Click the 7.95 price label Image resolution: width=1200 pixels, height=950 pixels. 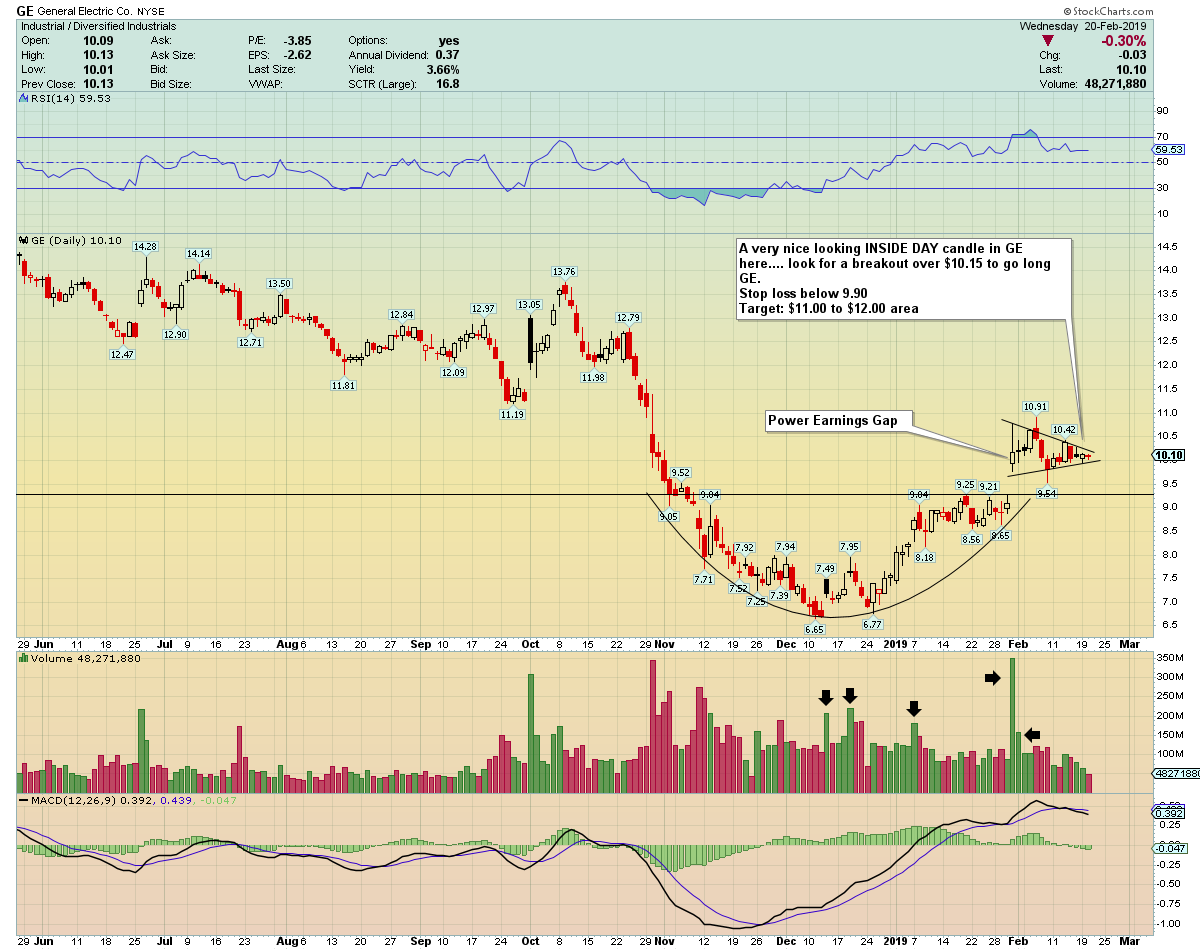(x=849, y=546)
